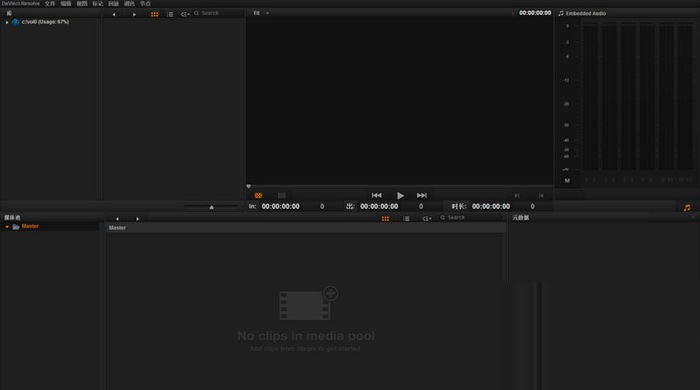Select the c:\vol0 drive icon
Image resolution: width=700 pixels, height=390 pixels.
[16, 22]
